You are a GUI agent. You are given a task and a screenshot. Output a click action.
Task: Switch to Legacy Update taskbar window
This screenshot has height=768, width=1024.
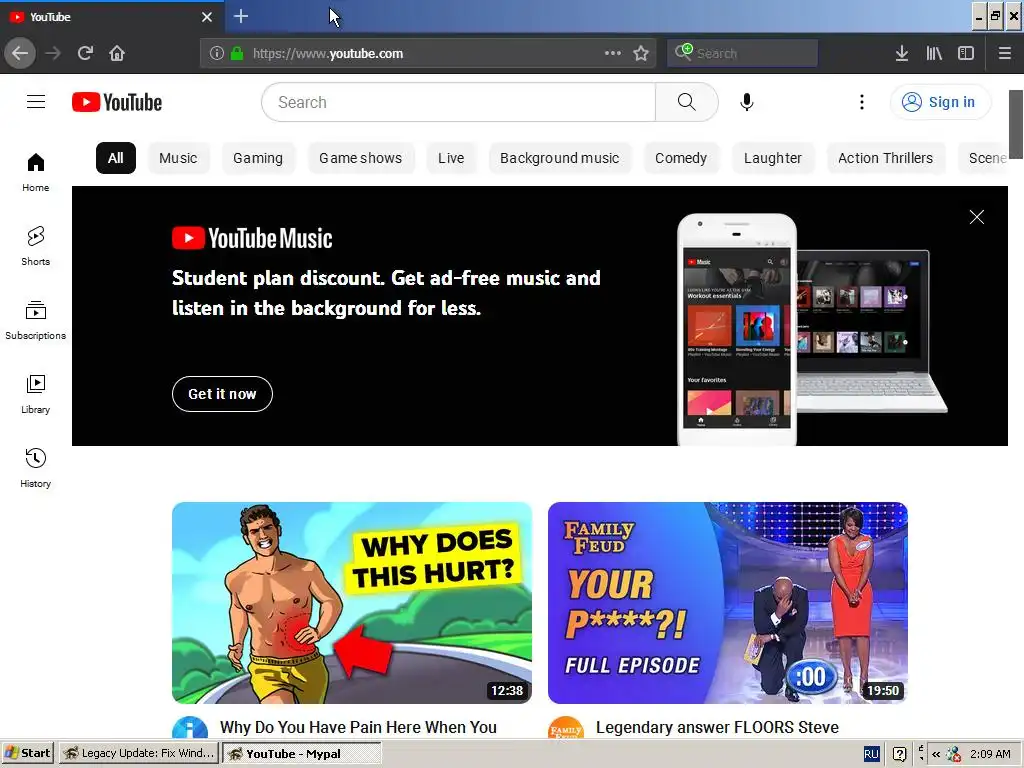coord(139,753)
